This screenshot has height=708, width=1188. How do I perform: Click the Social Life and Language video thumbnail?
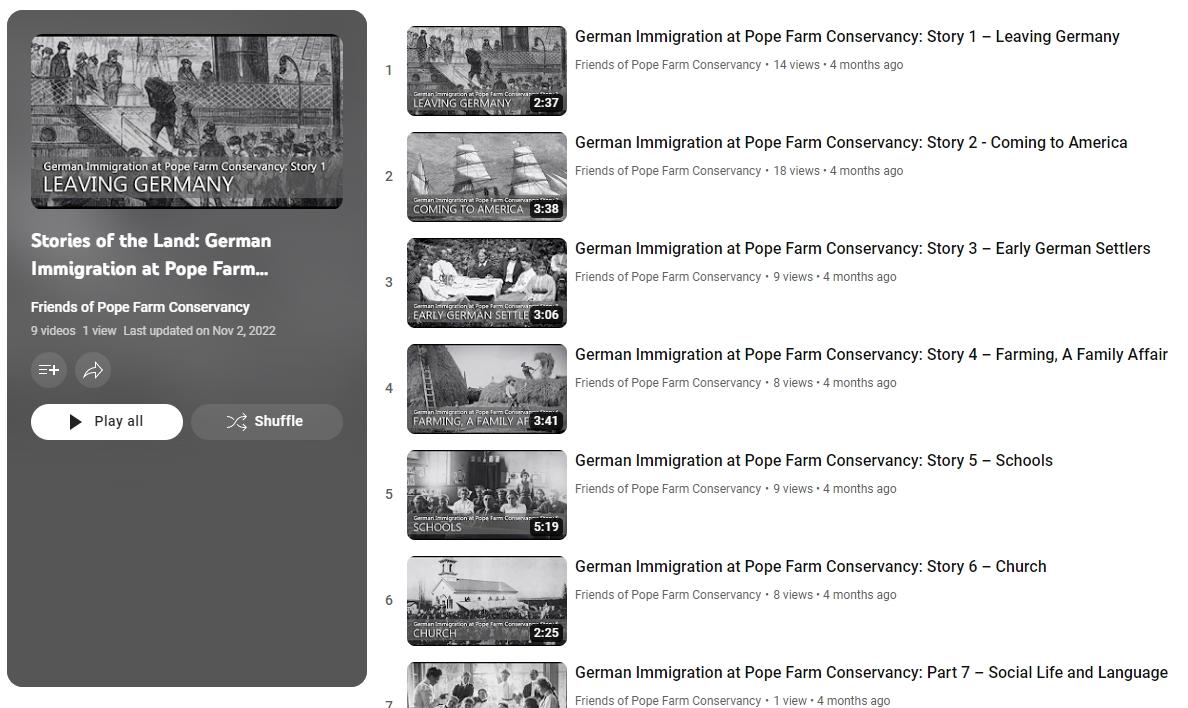pyautogui.click(x=486, y=685)
